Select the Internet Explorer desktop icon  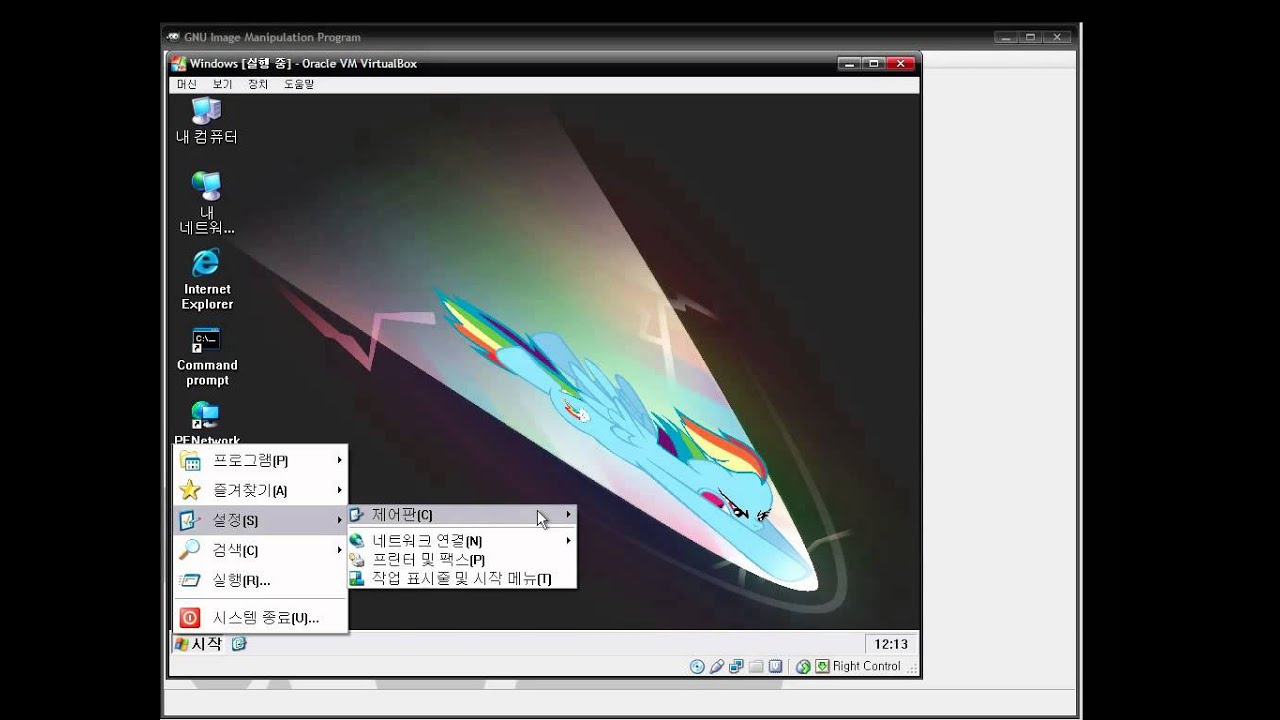pos(207,280)
